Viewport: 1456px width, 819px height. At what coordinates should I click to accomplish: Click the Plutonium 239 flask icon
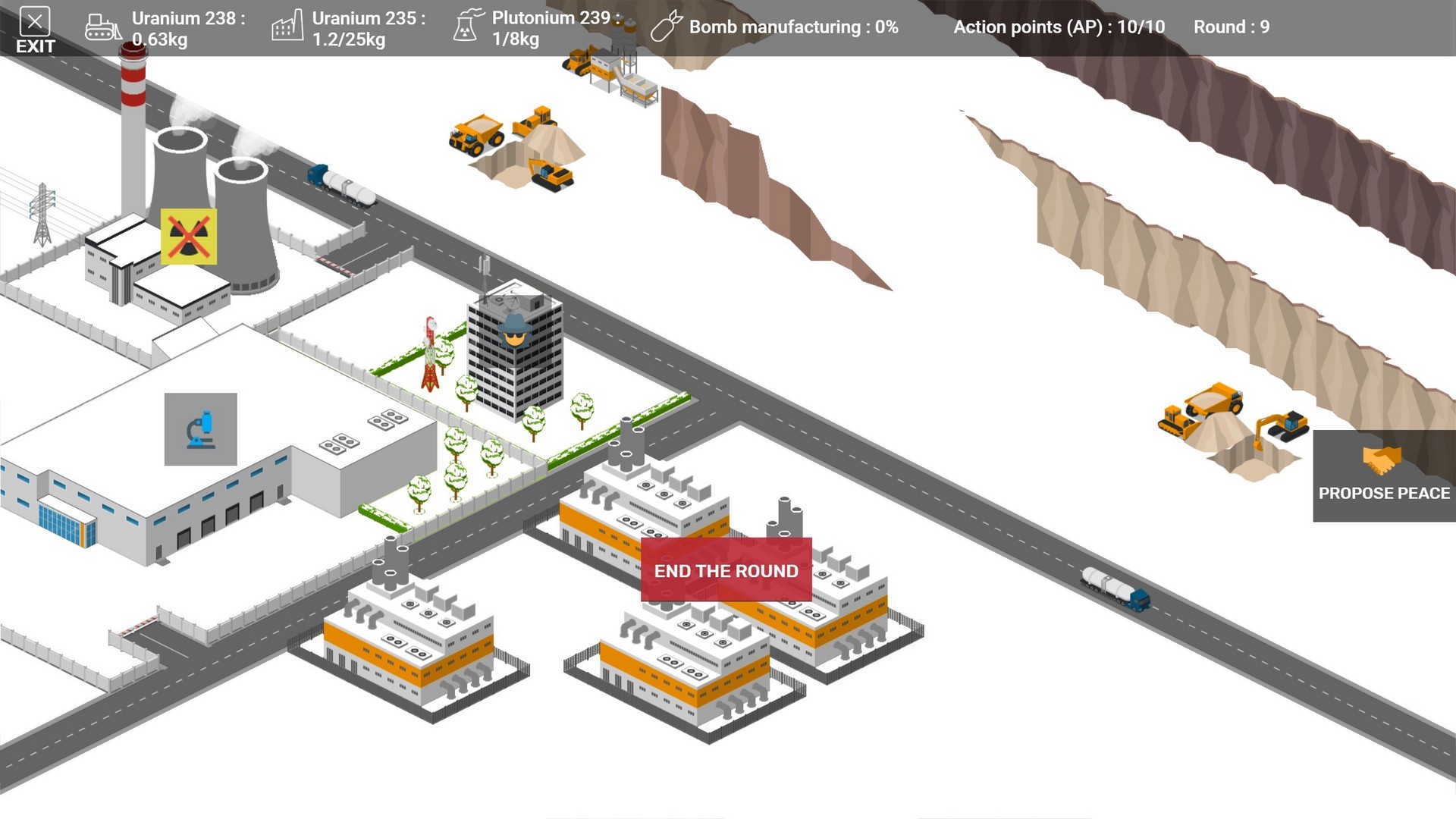tap(467, 26)
